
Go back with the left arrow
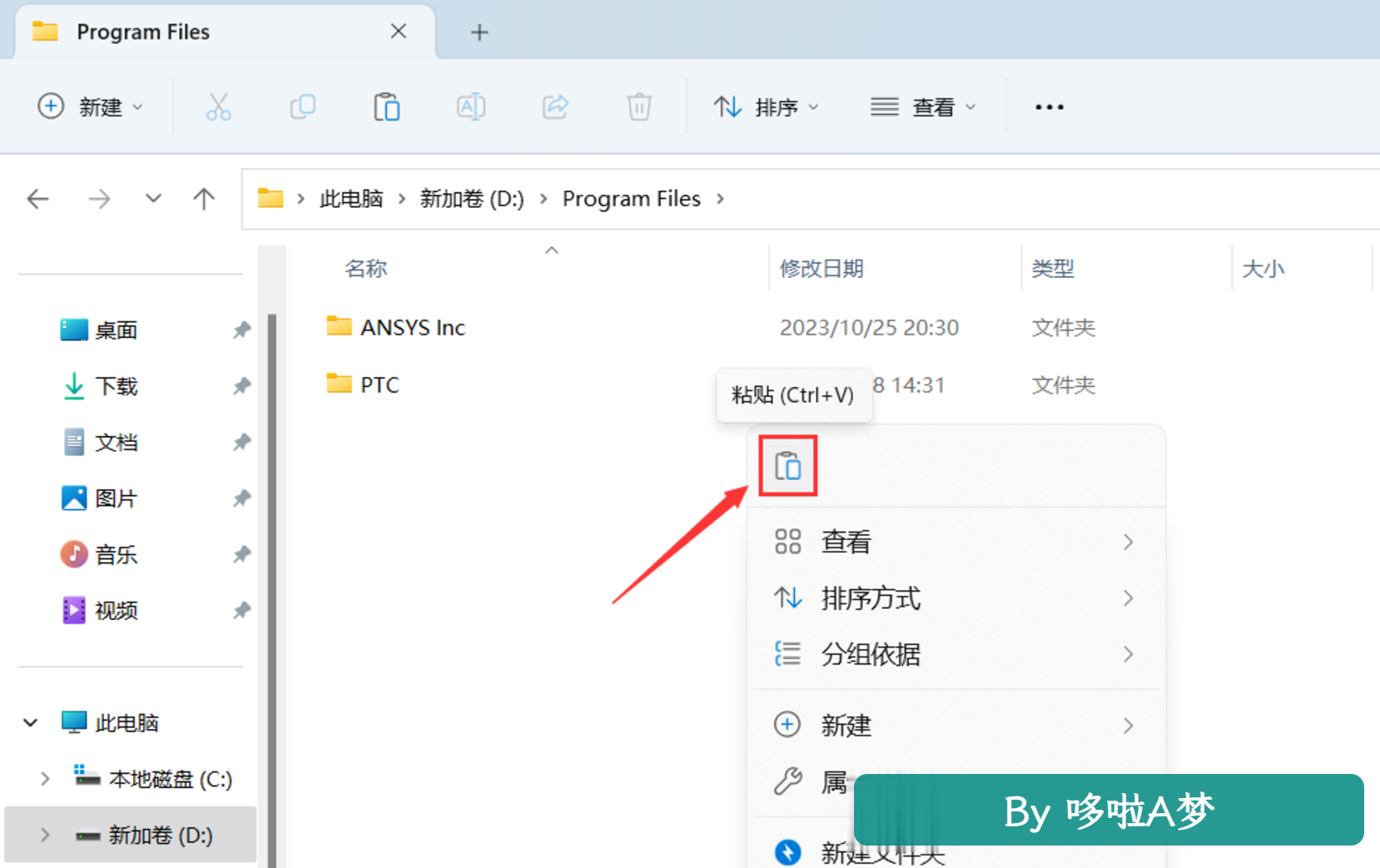38,199
